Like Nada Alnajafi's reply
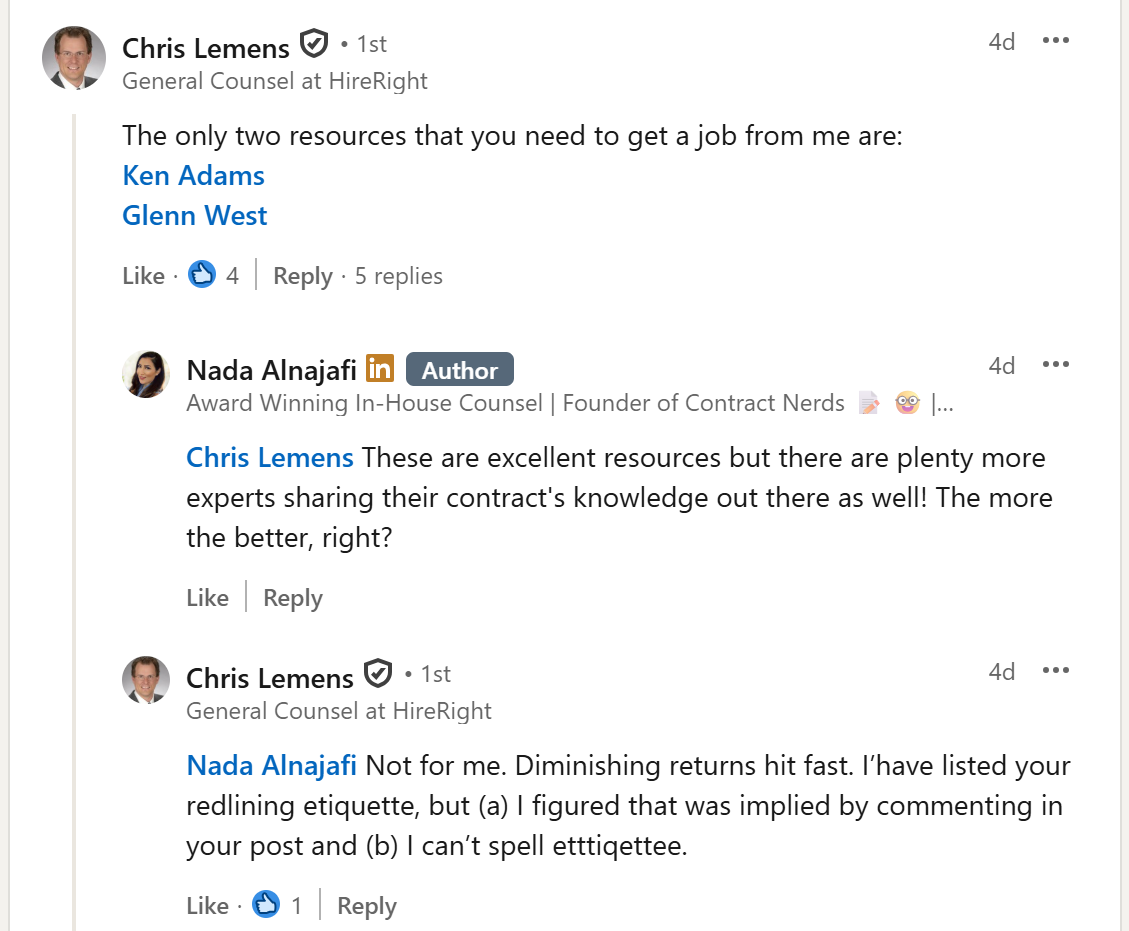This screenshot has width=1129, height=931. [x=207, y=598]
